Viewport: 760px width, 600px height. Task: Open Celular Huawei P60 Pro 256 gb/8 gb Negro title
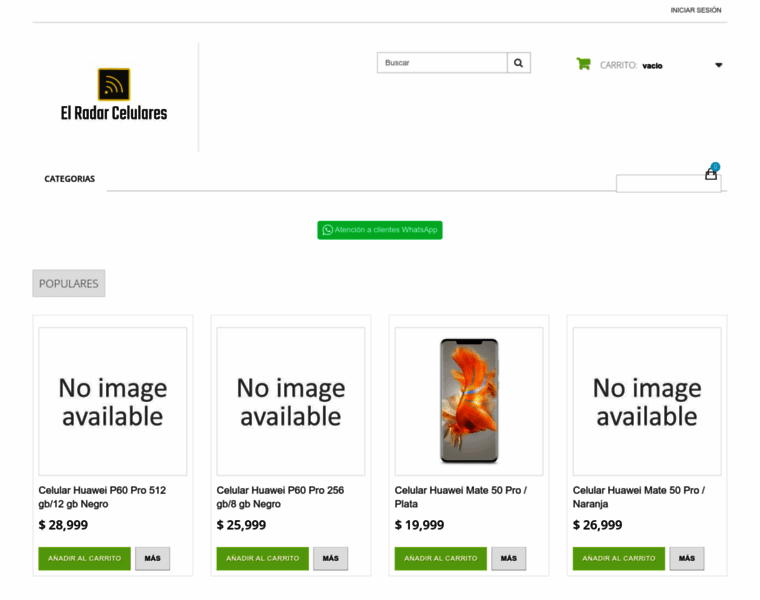pyautogui.click(x=280, y=497)
